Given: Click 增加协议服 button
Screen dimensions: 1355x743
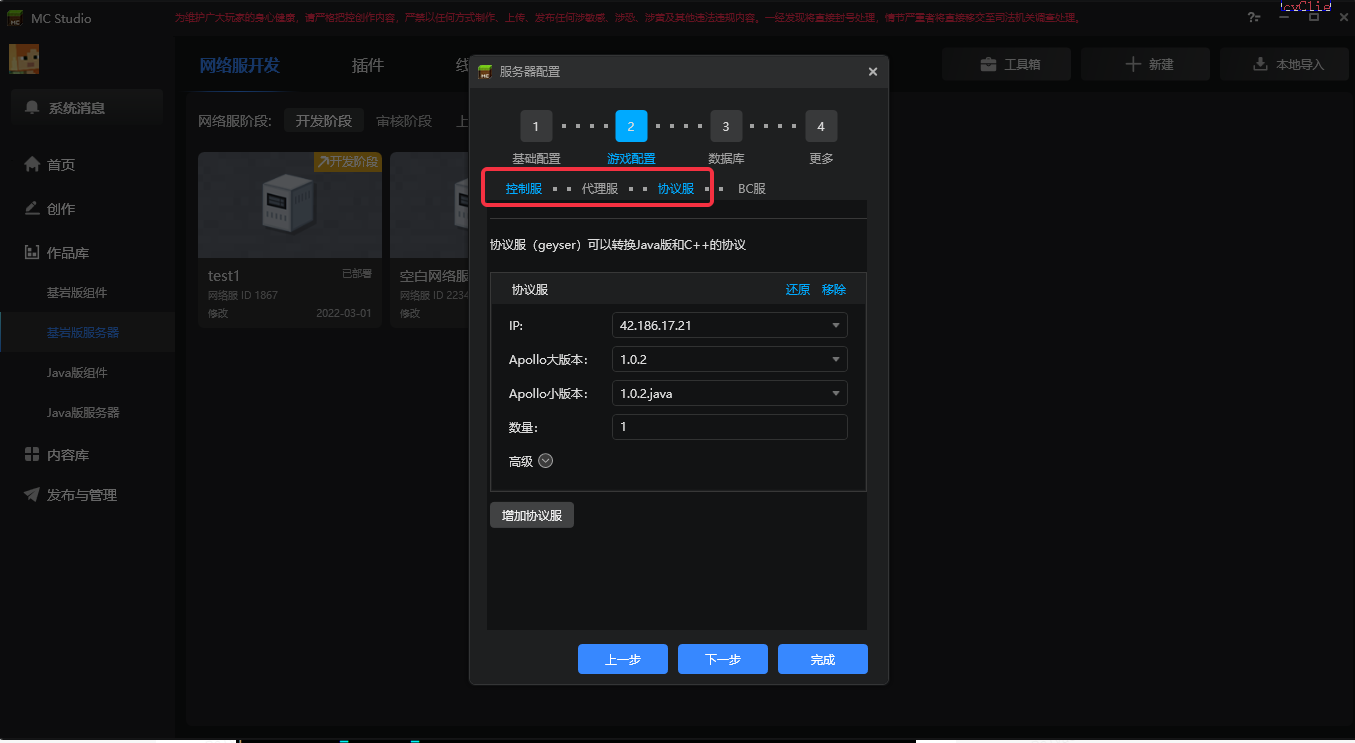Looking at the screenshot, I should pos(532,515).
